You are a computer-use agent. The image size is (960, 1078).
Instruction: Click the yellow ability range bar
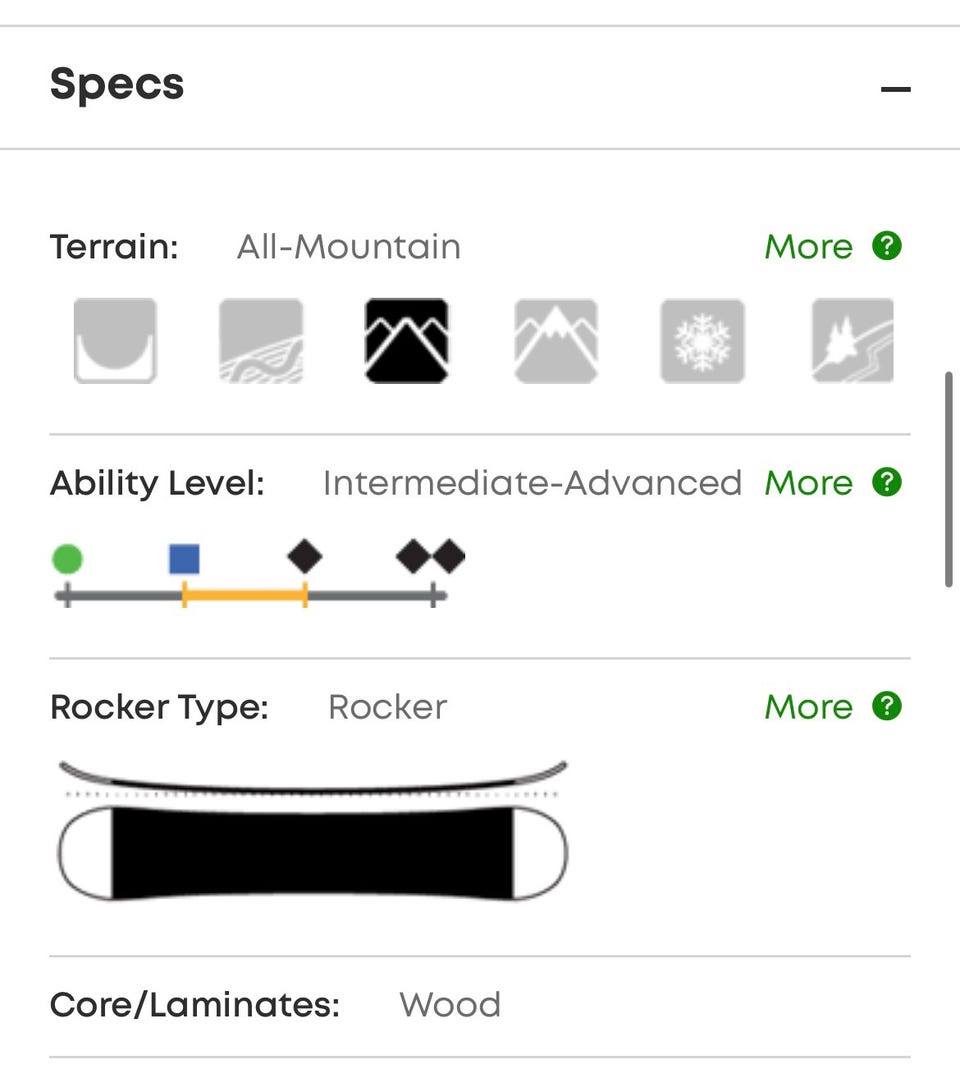(245, 597)
